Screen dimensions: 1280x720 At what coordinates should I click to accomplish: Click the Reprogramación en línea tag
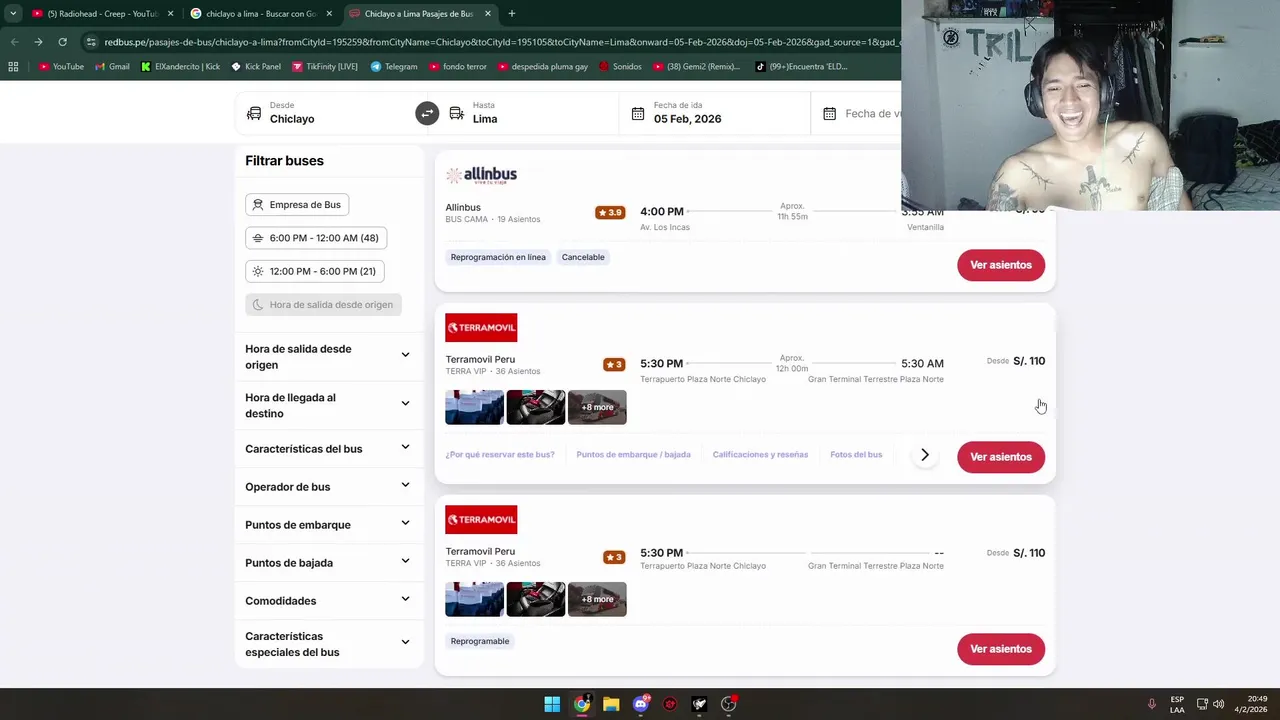pyautogui.click(x=498, y=257)
